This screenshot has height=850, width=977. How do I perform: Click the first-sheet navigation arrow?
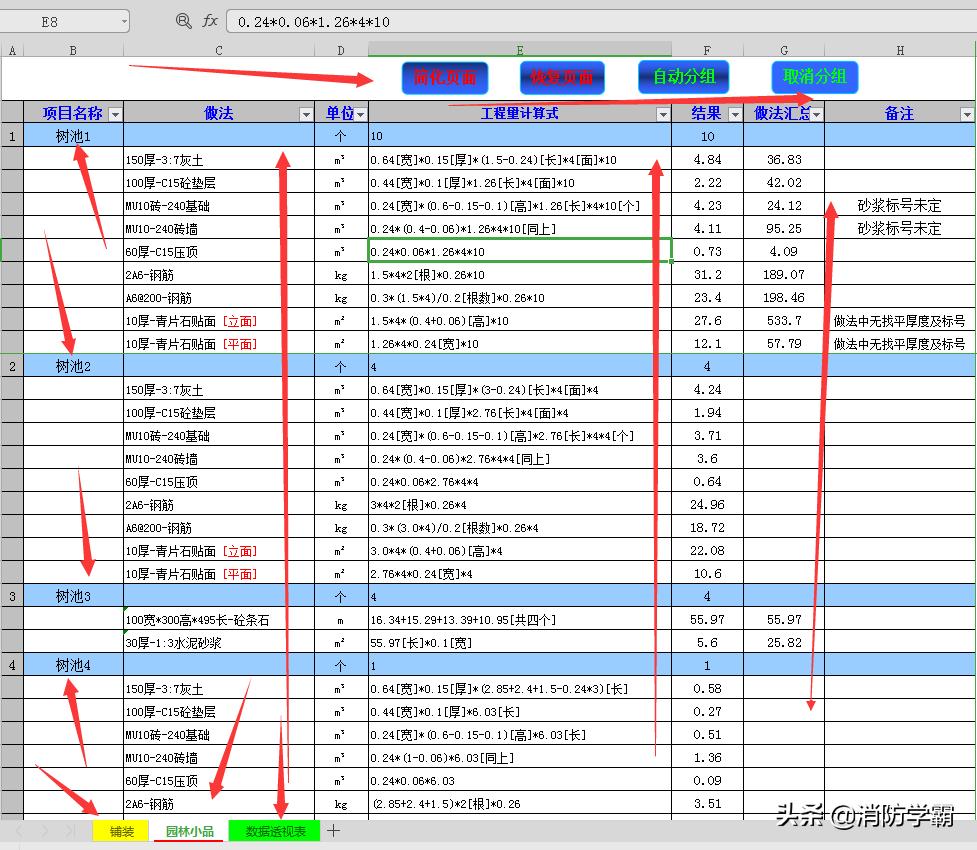pyautogui.click(x=18, y=831)
